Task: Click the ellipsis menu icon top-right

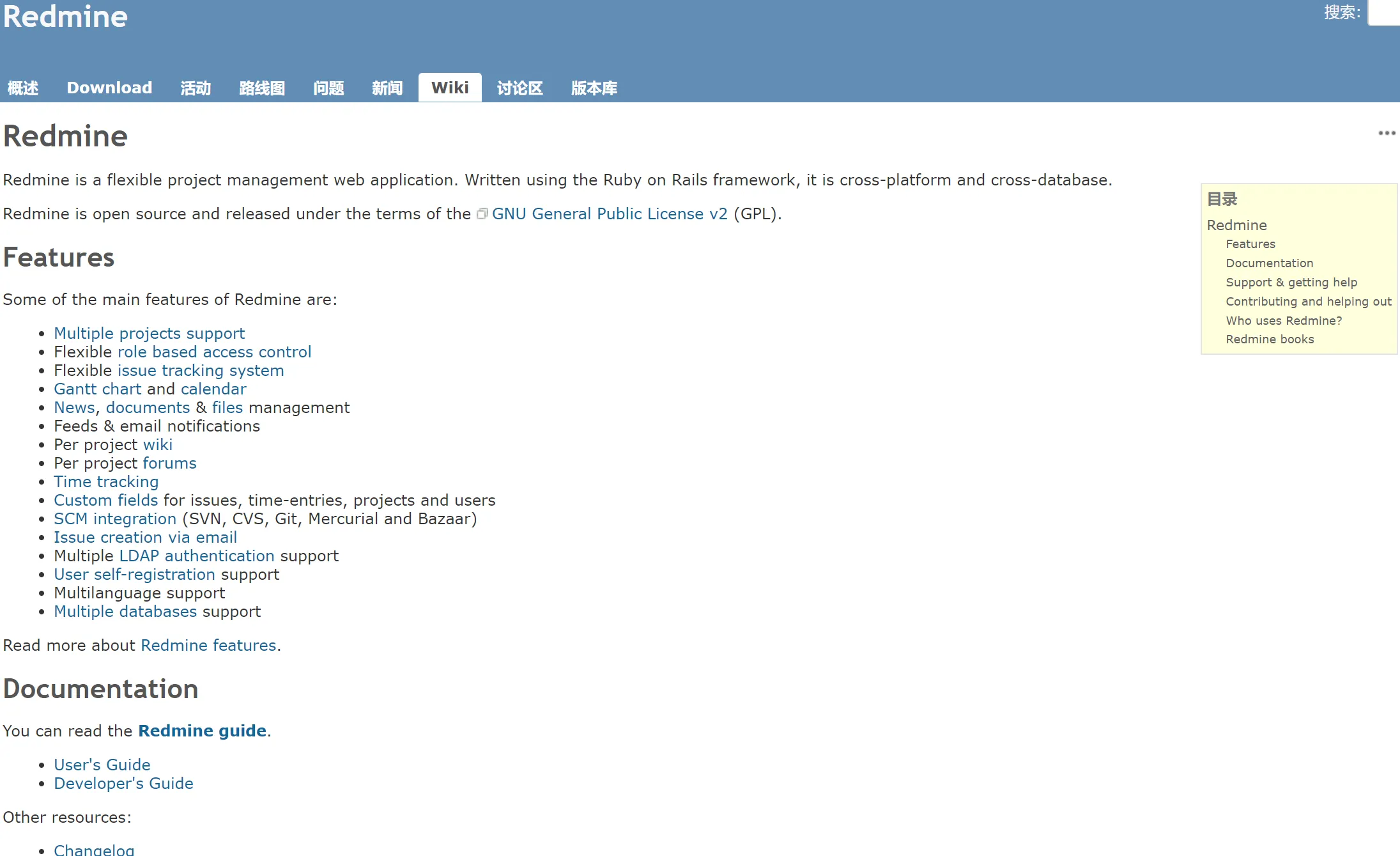Action: [x=1387, y=133]
